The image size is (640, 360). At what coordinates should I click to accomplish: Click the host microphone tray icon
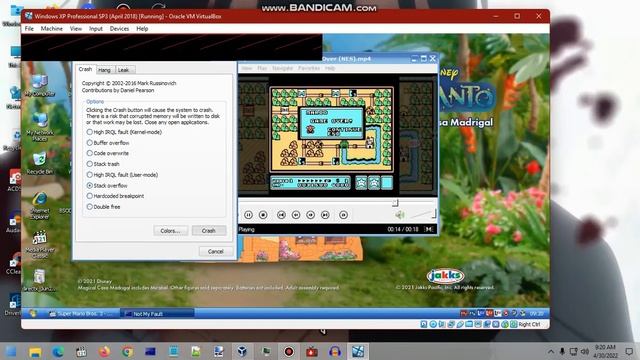[562, 351]
